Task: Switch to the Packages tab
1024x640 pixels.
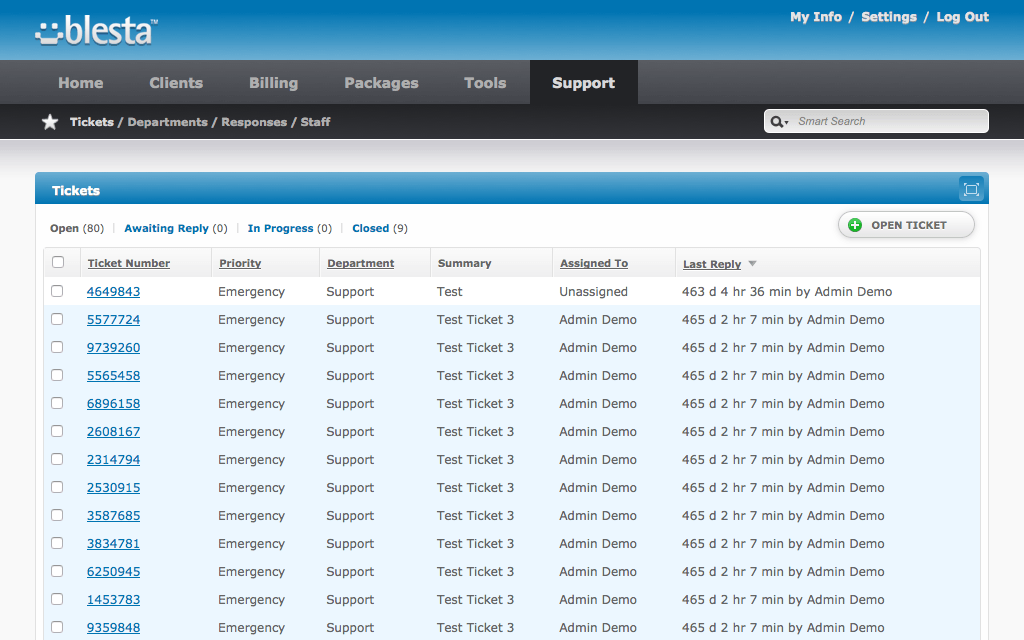Action: point(381,83)
